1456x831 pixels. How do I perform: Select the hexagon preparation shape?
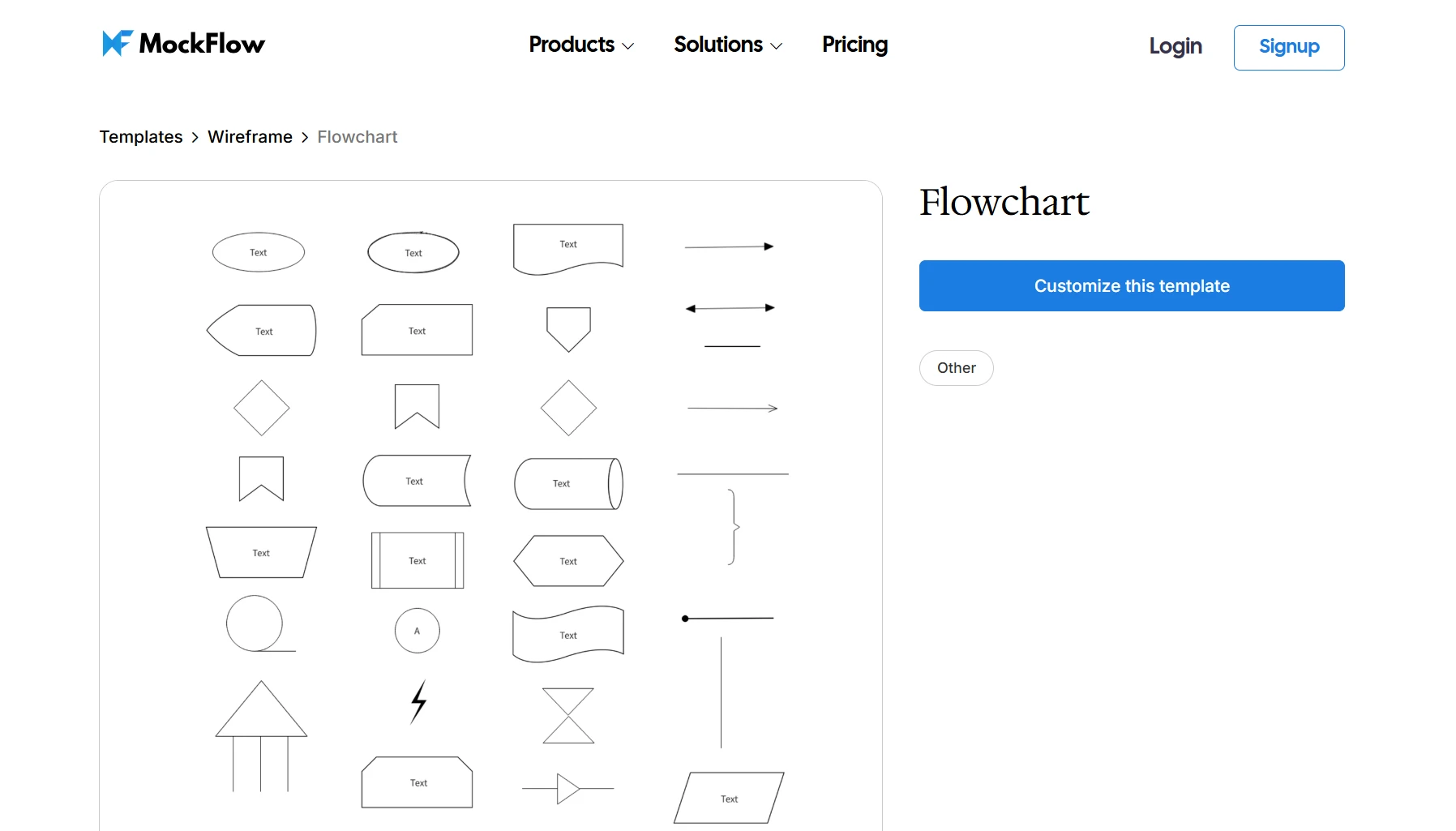568,560
